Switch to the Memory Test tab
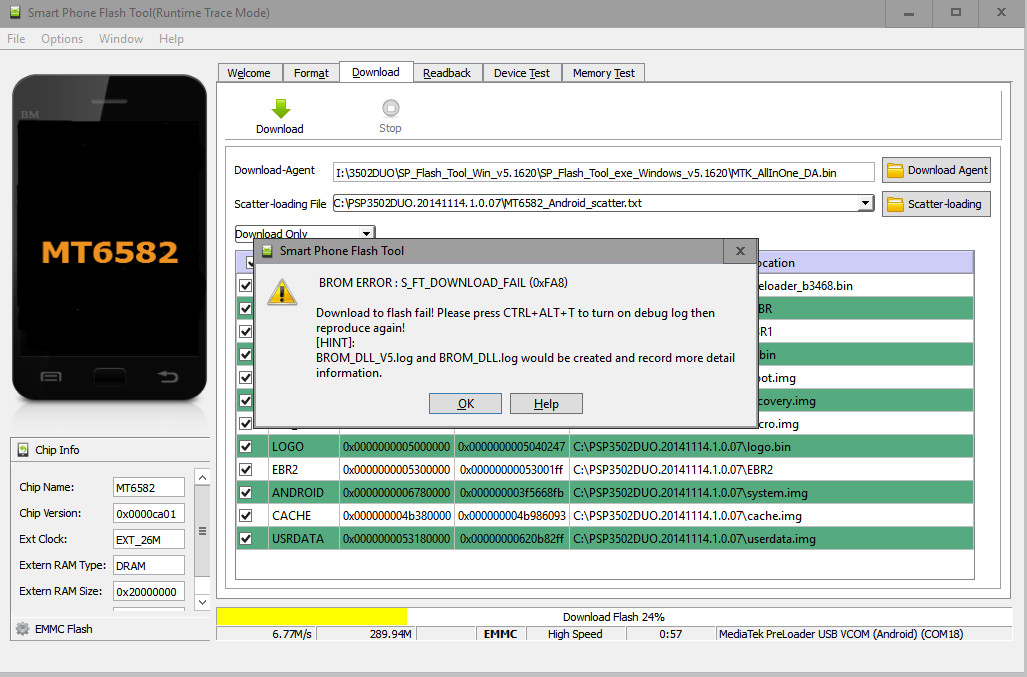This screenshot has height=677, width=1027. (604, 73)
